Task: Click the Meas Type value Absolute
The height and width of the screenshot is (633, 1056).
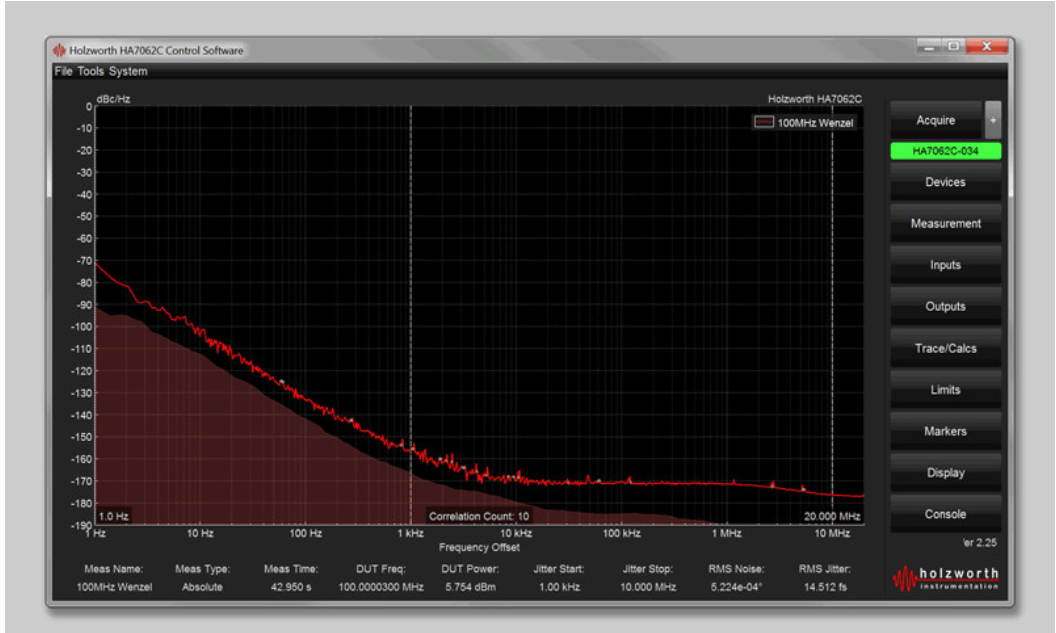Action: pos(202,587)
